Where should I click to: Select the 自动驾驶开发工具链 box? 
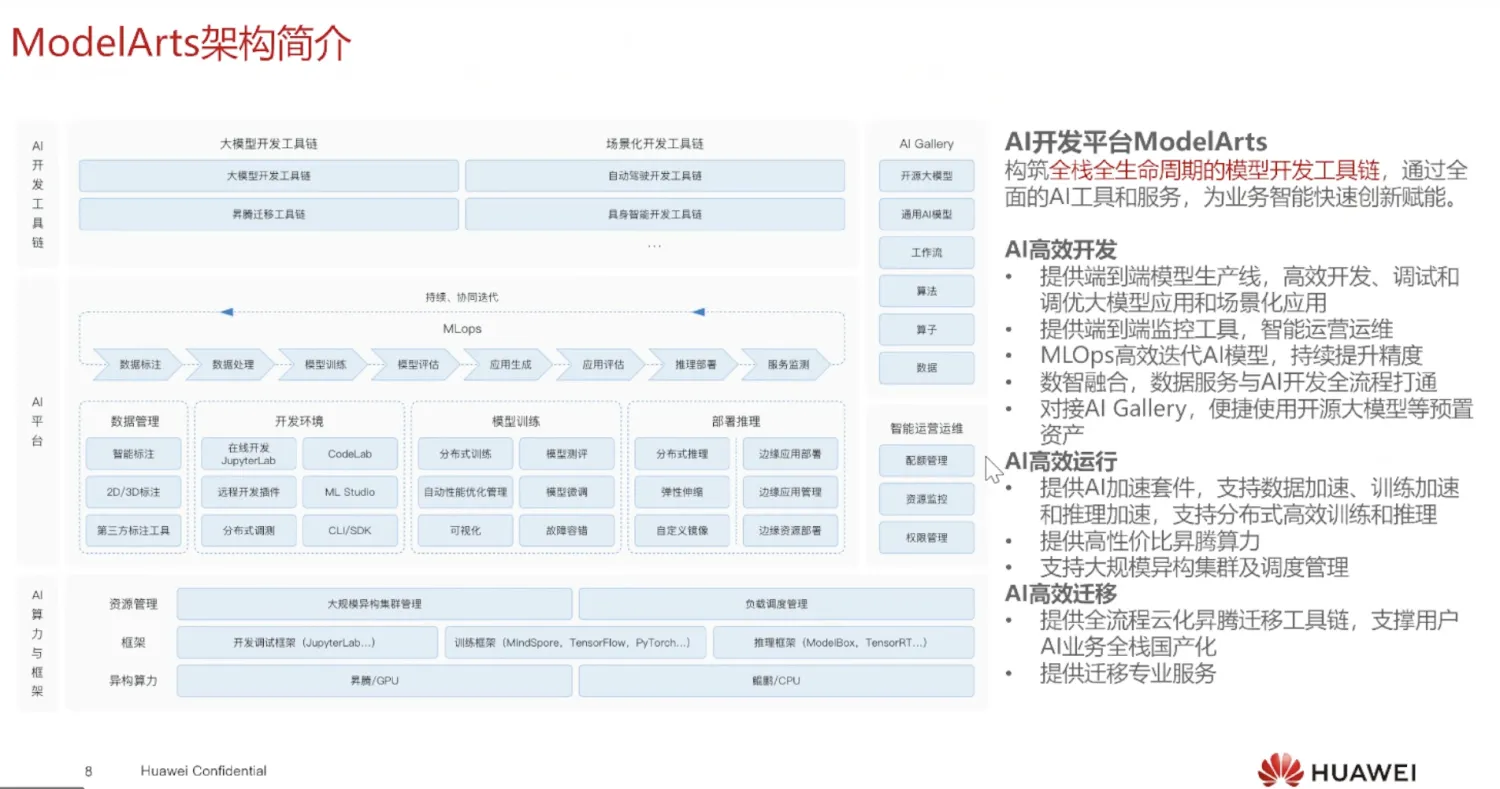(655, 176)
